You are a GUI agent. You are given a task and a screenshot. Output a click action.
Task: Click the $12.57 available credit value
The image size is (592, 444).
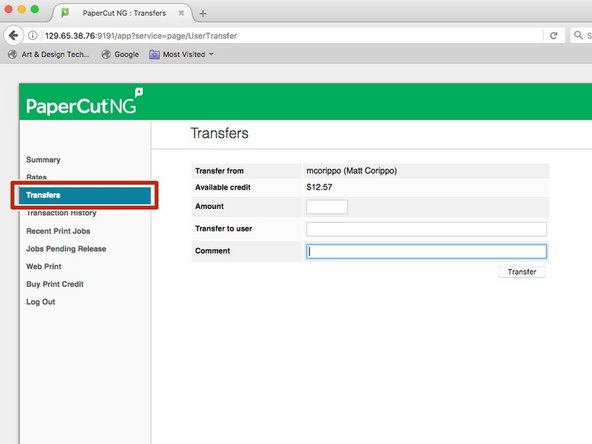click(x=319, y=187)
